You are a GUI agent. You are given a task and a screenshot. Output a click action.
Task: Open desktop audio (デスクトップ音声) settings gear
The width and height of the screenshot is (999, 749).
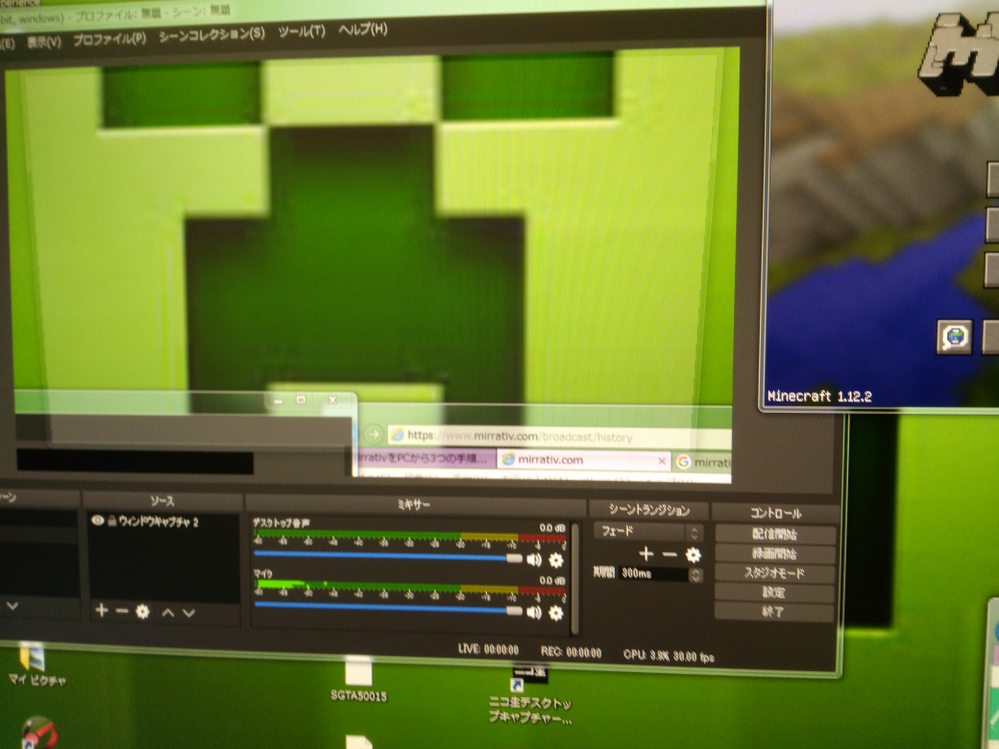pos(556,560)
